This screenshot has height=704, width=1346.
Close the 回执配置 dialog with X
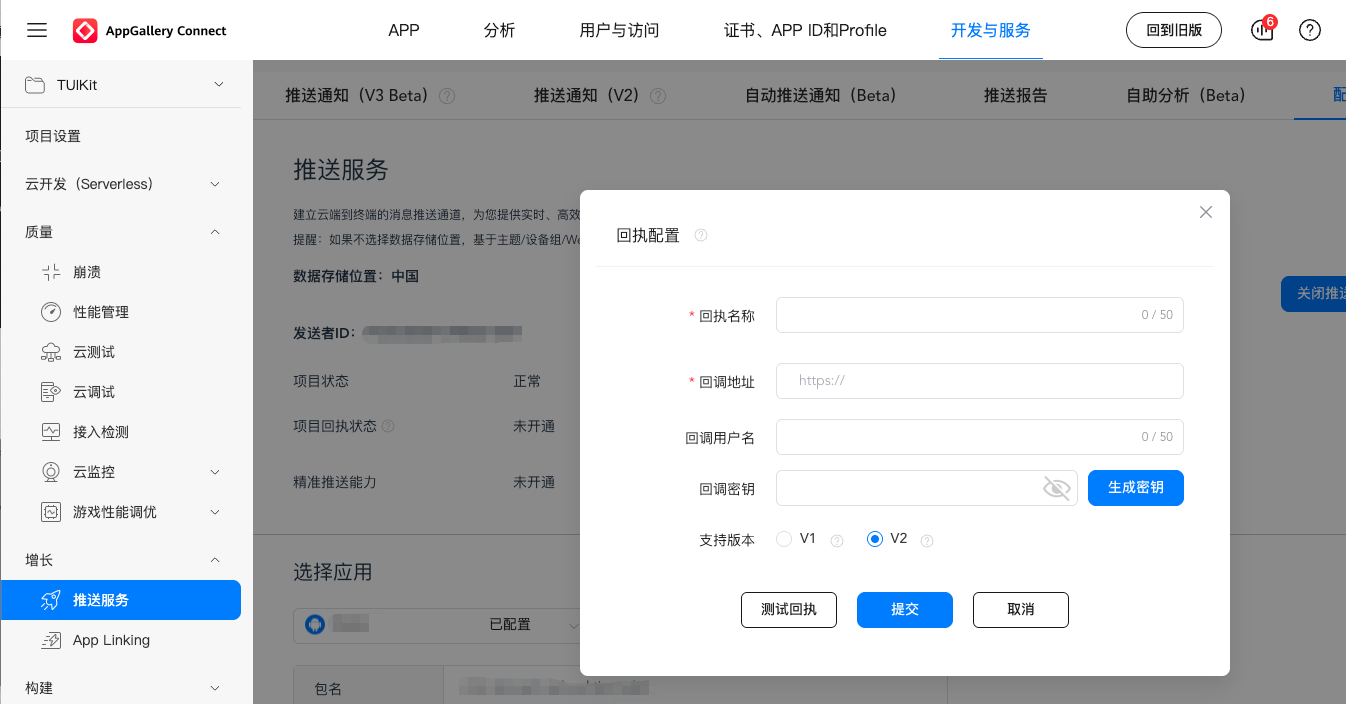pyautogui.click(x=1206, y=212)
